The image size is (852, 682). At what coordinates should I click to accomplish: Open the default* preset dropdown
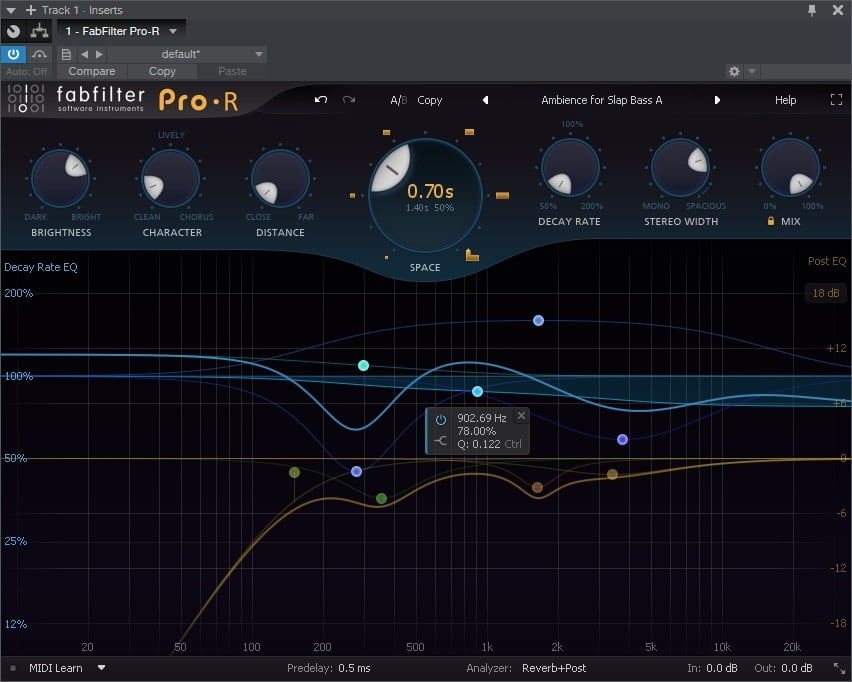click(x=186, y=54)
